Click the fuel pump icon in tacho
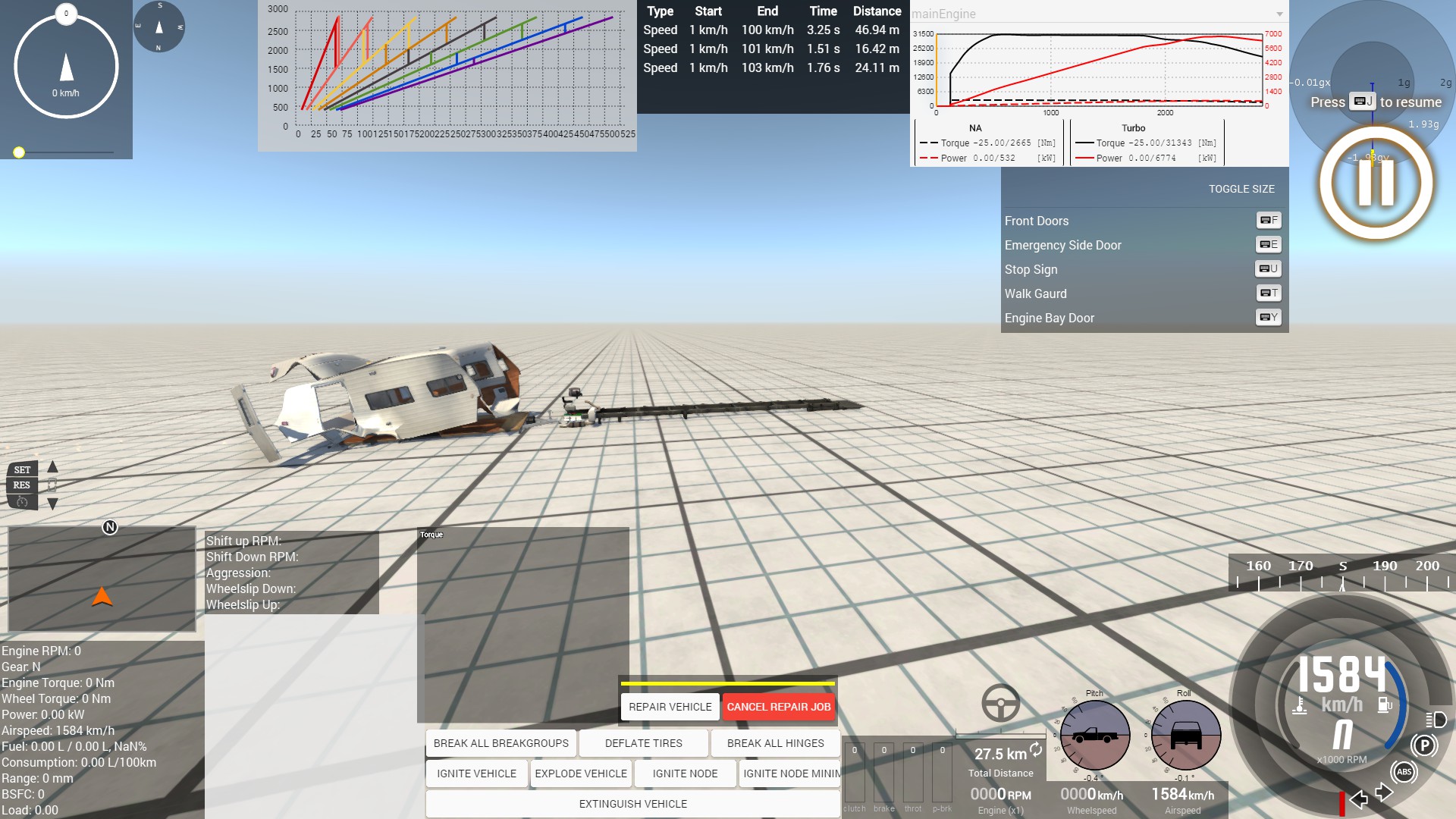1456x819 pixels. tap(1385, 704)
